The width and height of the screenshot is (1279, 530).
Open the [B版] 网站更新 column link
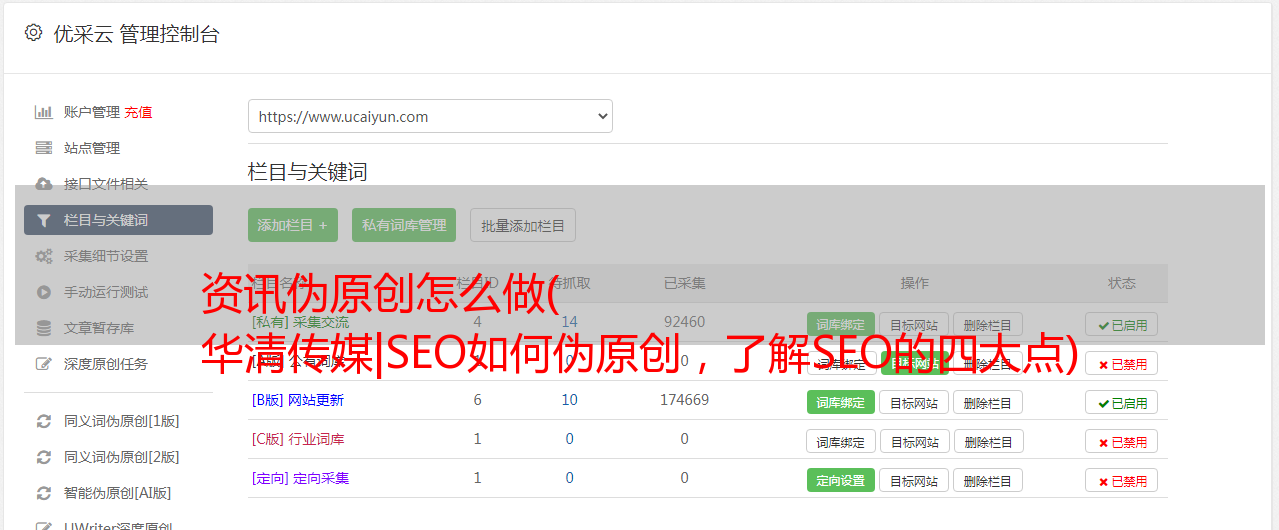tap(298, 400)
